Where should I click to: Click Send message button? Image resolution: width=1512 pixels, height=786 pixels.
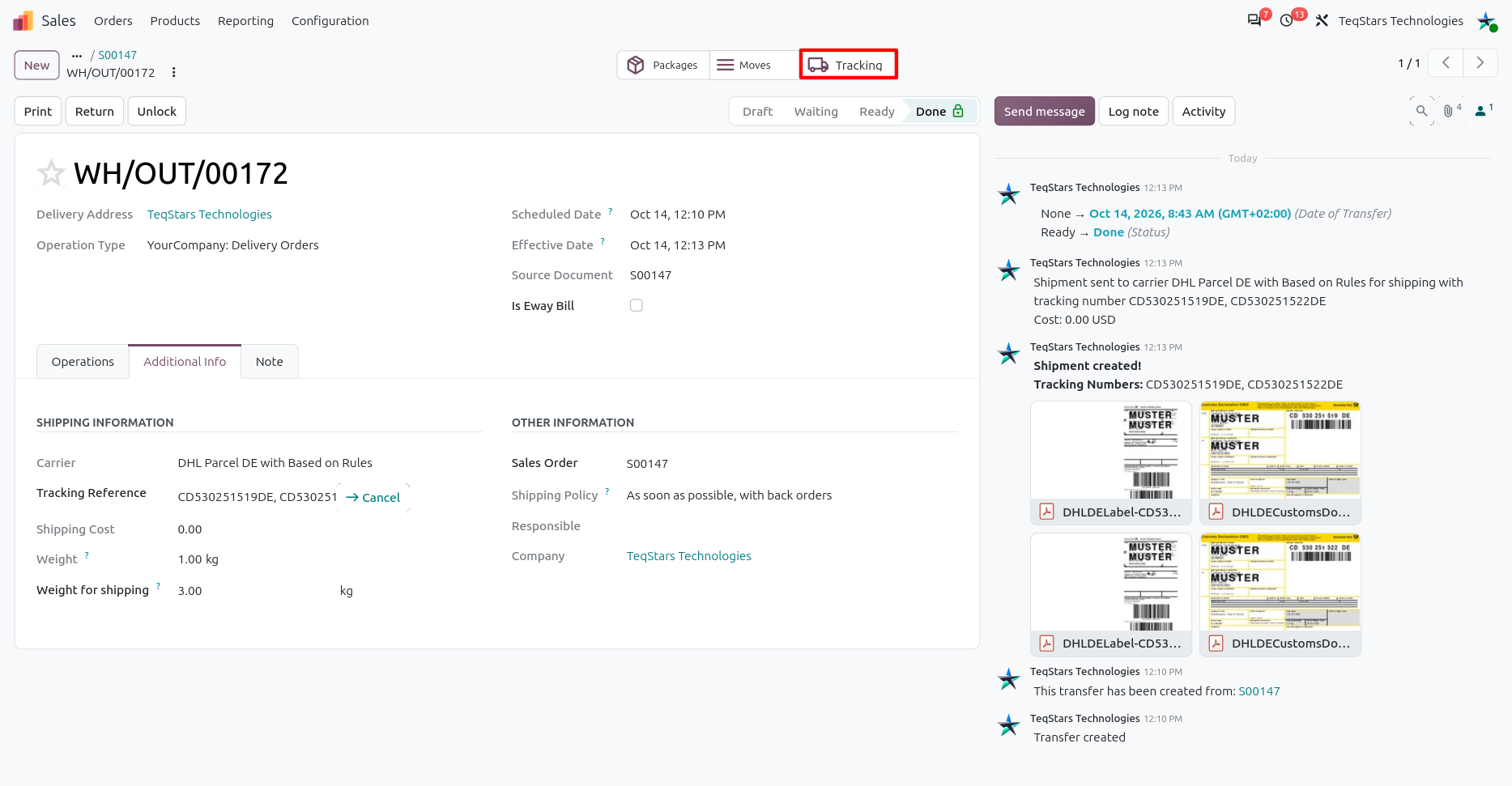tap(1044, 111)
